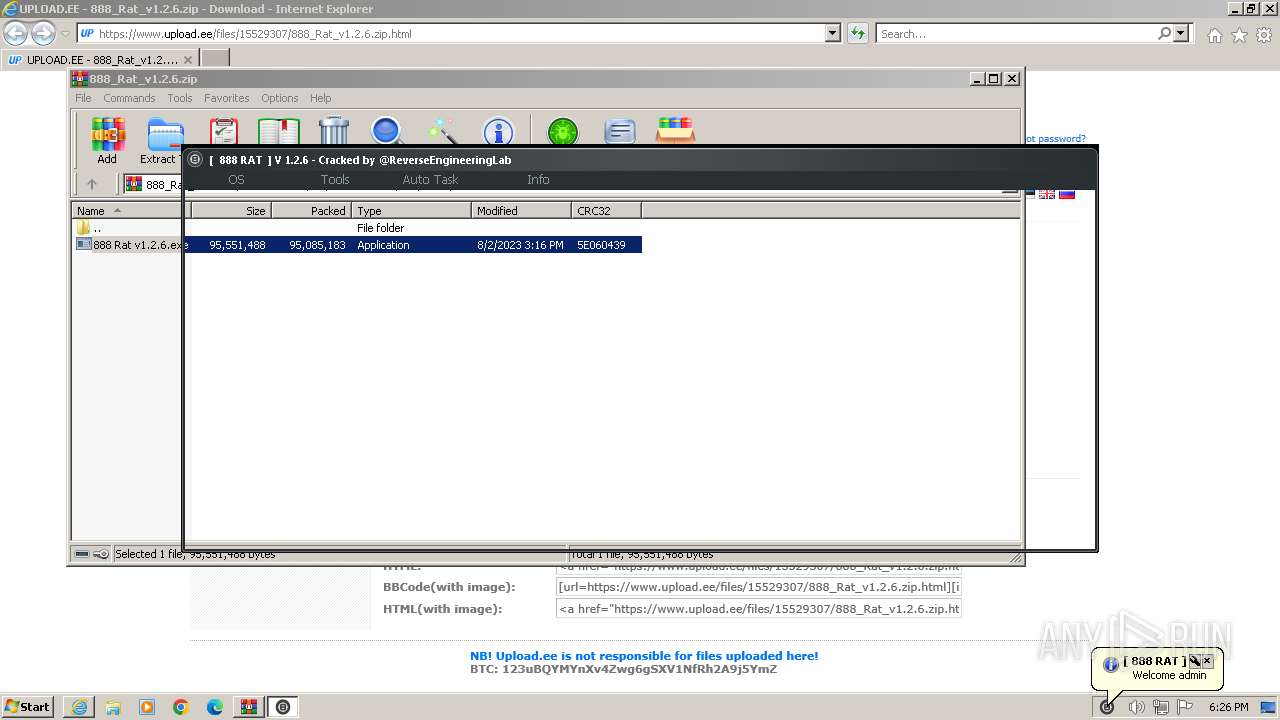Click the WinRAR status bar drive icon
This screenshot has width=1280, height=720.
[82, 554]
